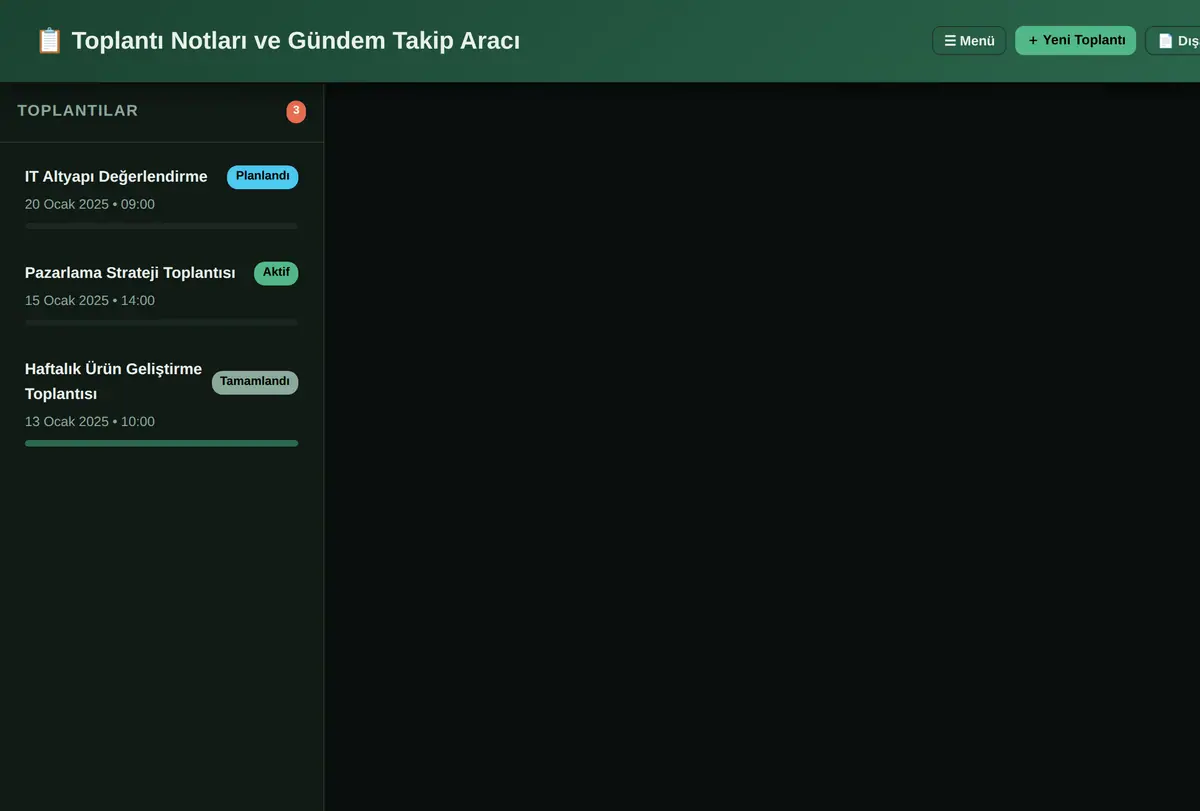
Task: Open the Menü button
Action: pyautogui.click(x=969, y=41)
